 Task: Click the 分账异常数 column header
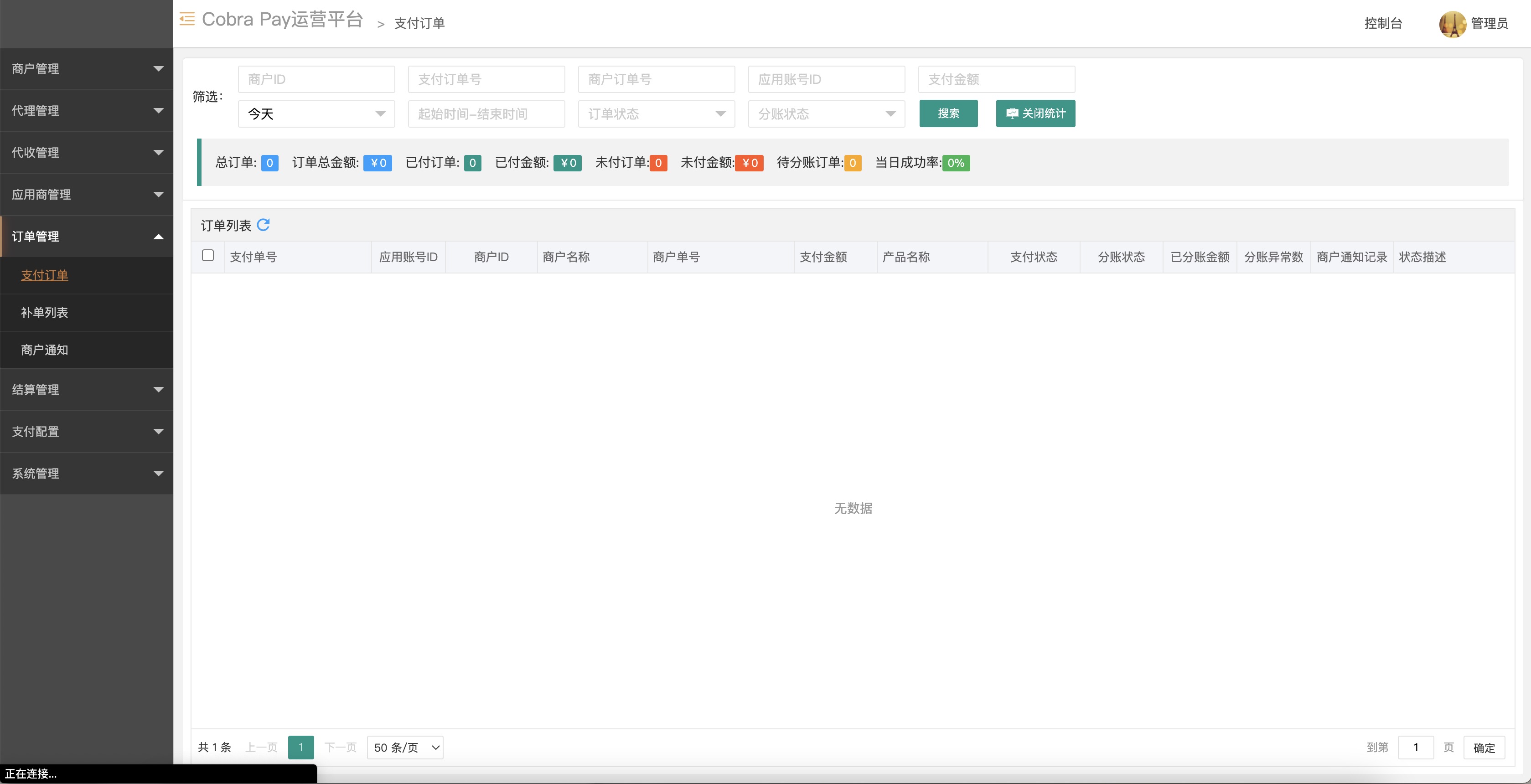click(1274, 257)
